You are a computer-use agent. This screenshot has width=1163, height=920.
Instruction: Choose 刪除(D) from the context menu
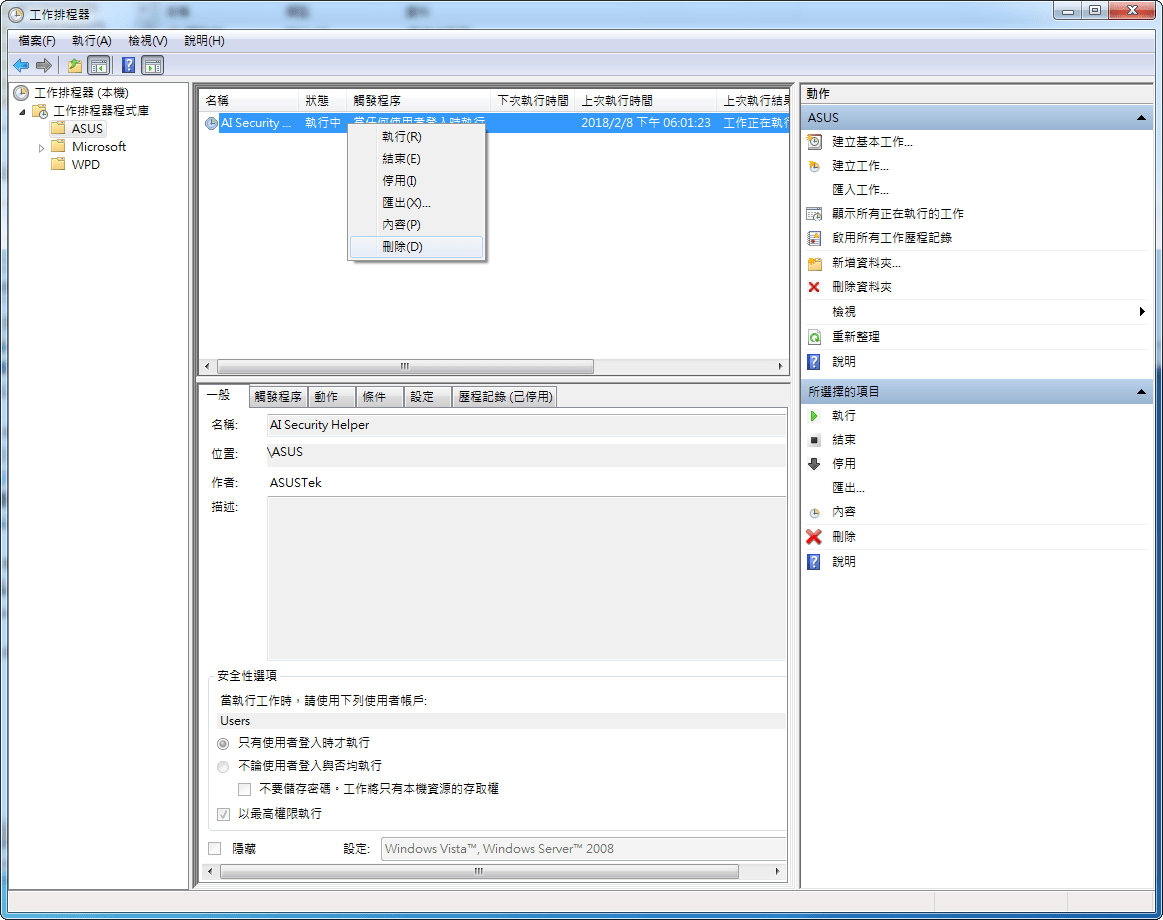click(x=402, y=247)
